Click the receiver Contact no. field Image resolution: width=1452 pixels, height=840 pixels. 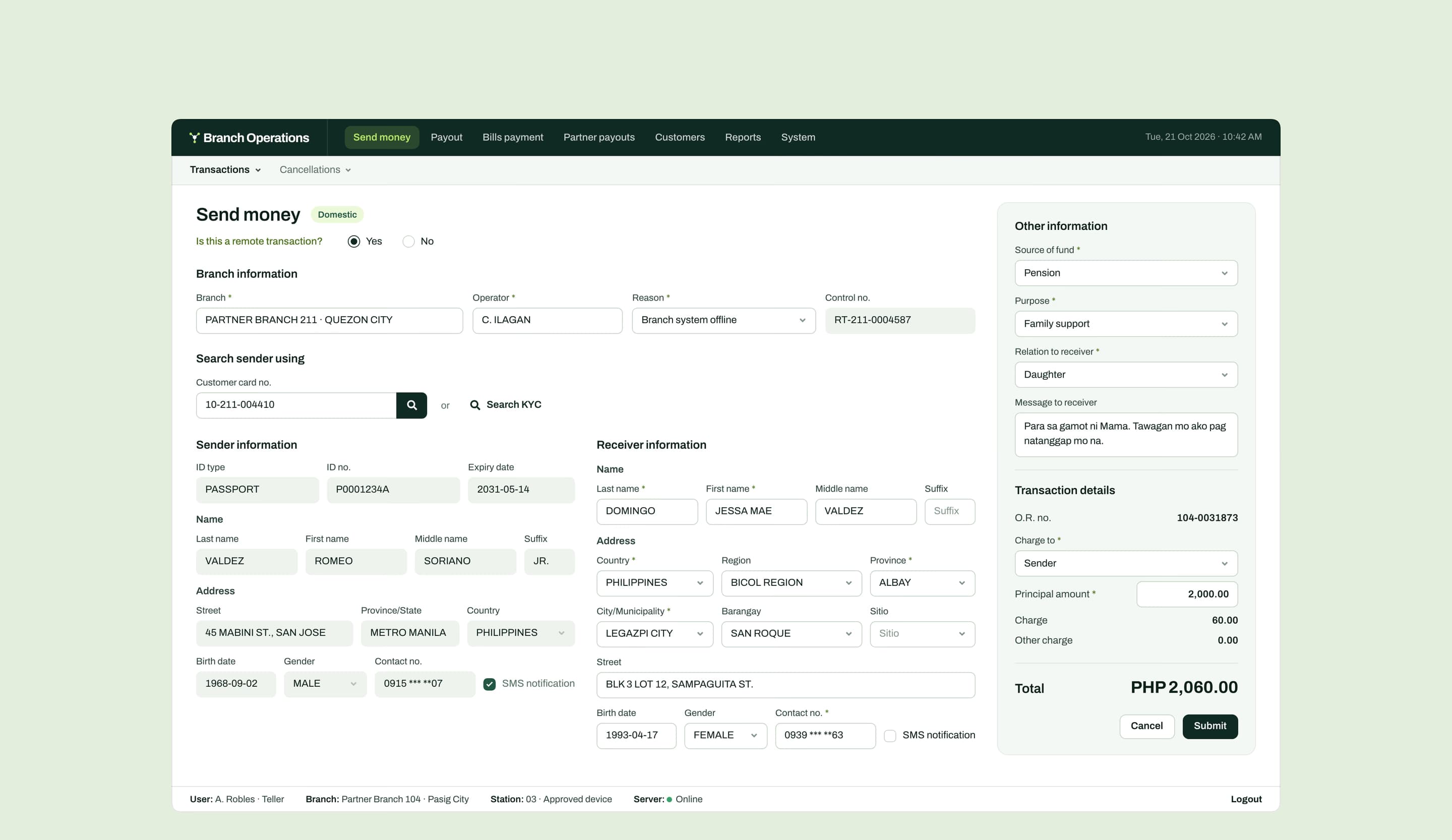point(825,736)
